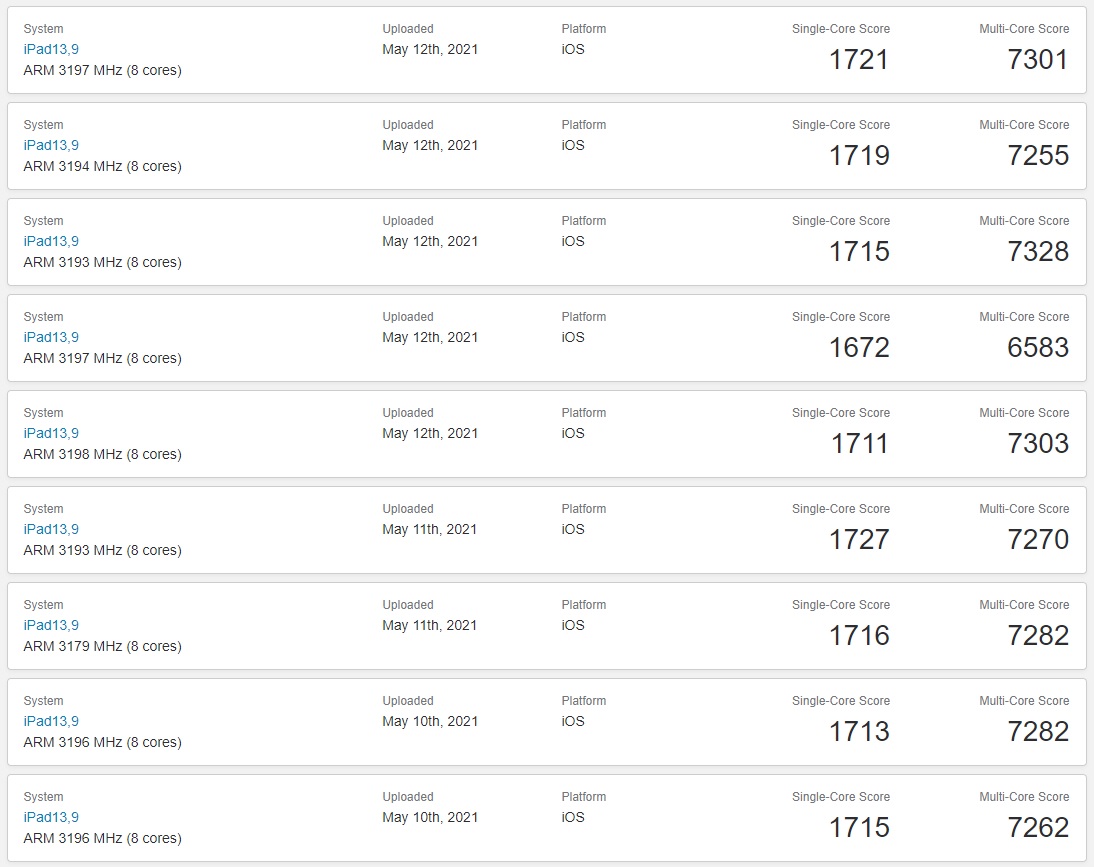The image size is (1094, 867).
Task: Open iPad13,9 link with multi-core score 7262
Action: point(51,817)
